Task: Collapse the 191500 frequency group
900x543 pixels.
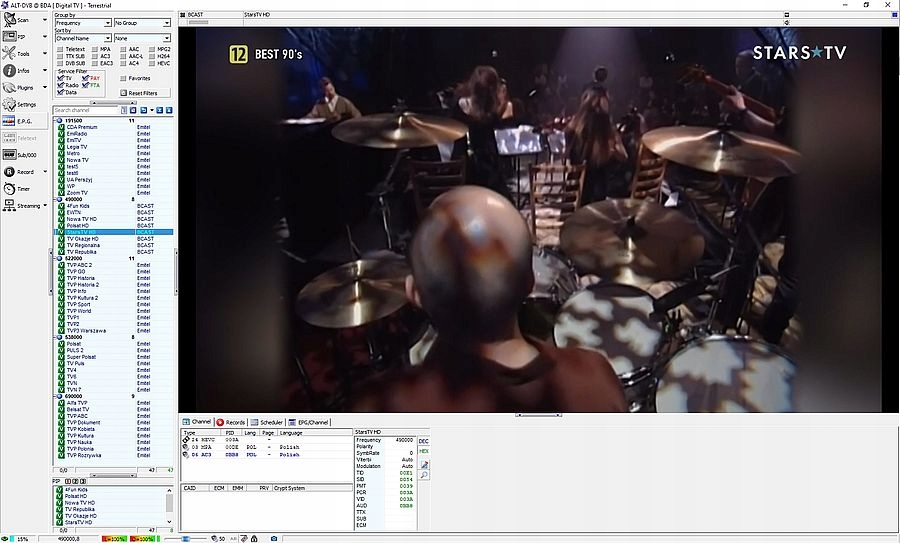Action: [x=56, y=121]
